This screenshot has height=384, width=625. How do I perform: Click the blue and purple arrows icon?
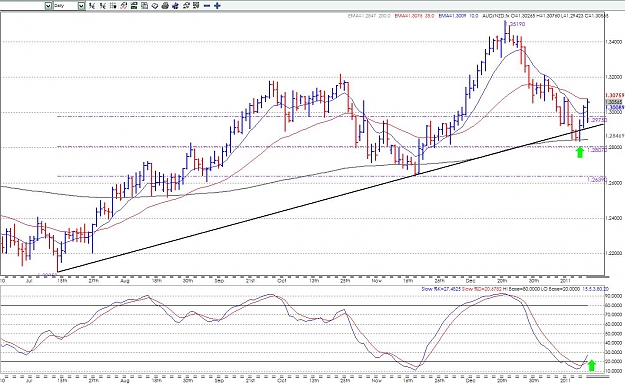click(175, 6)
